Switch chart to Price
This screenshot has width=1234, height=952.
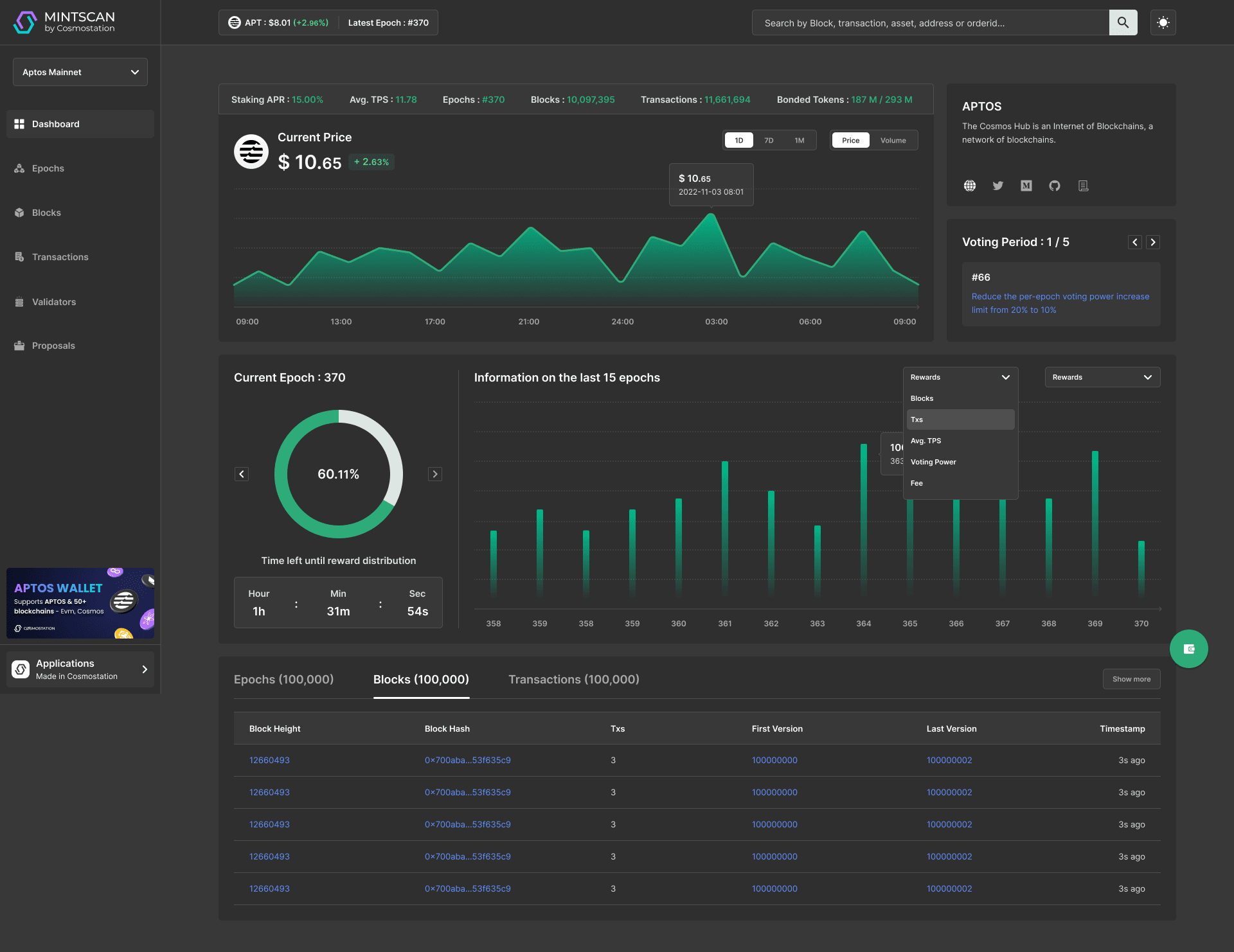point(850,140)
